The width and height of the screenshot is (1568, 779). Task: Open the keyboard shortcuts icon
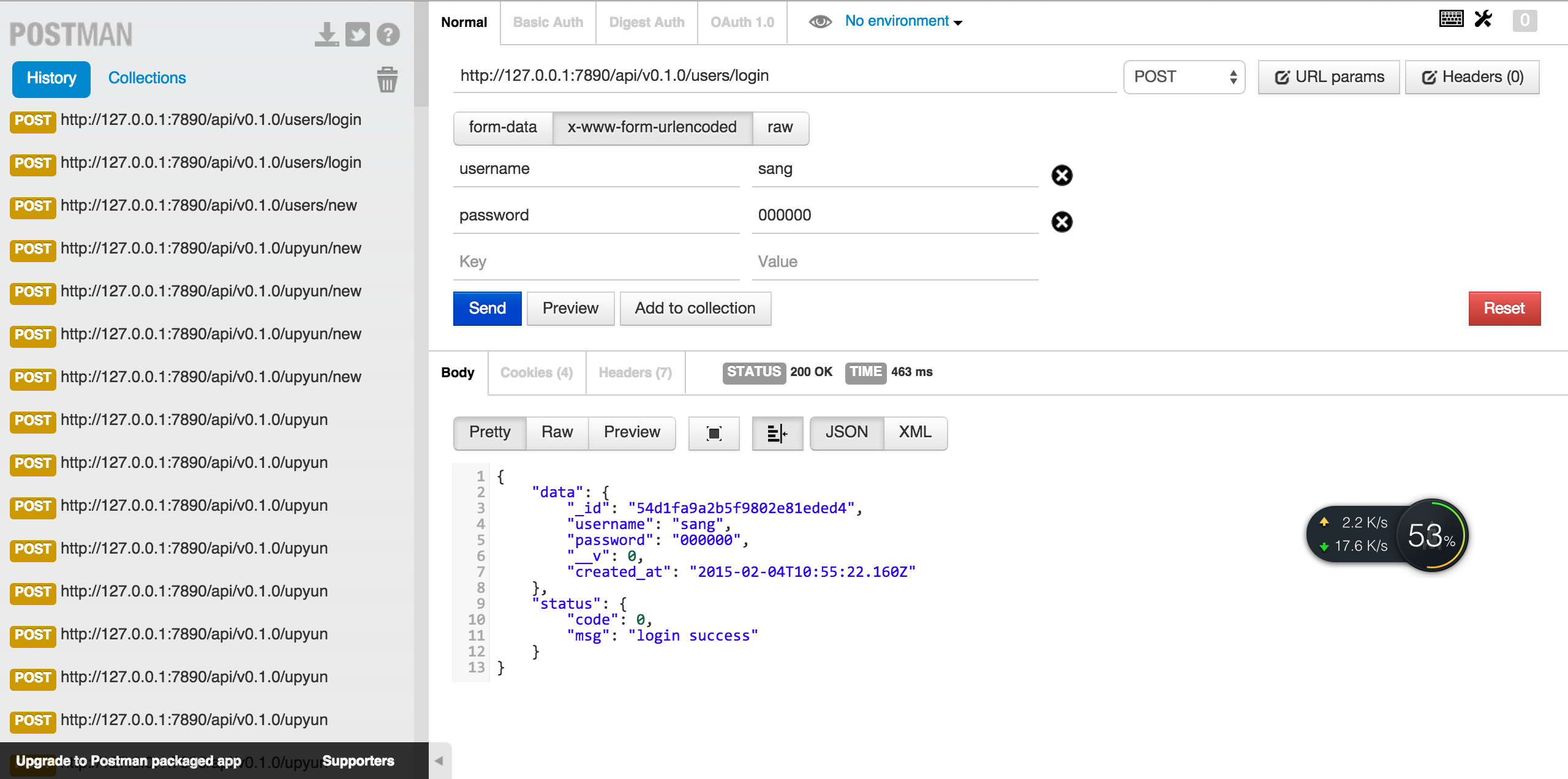(1451, 20)
